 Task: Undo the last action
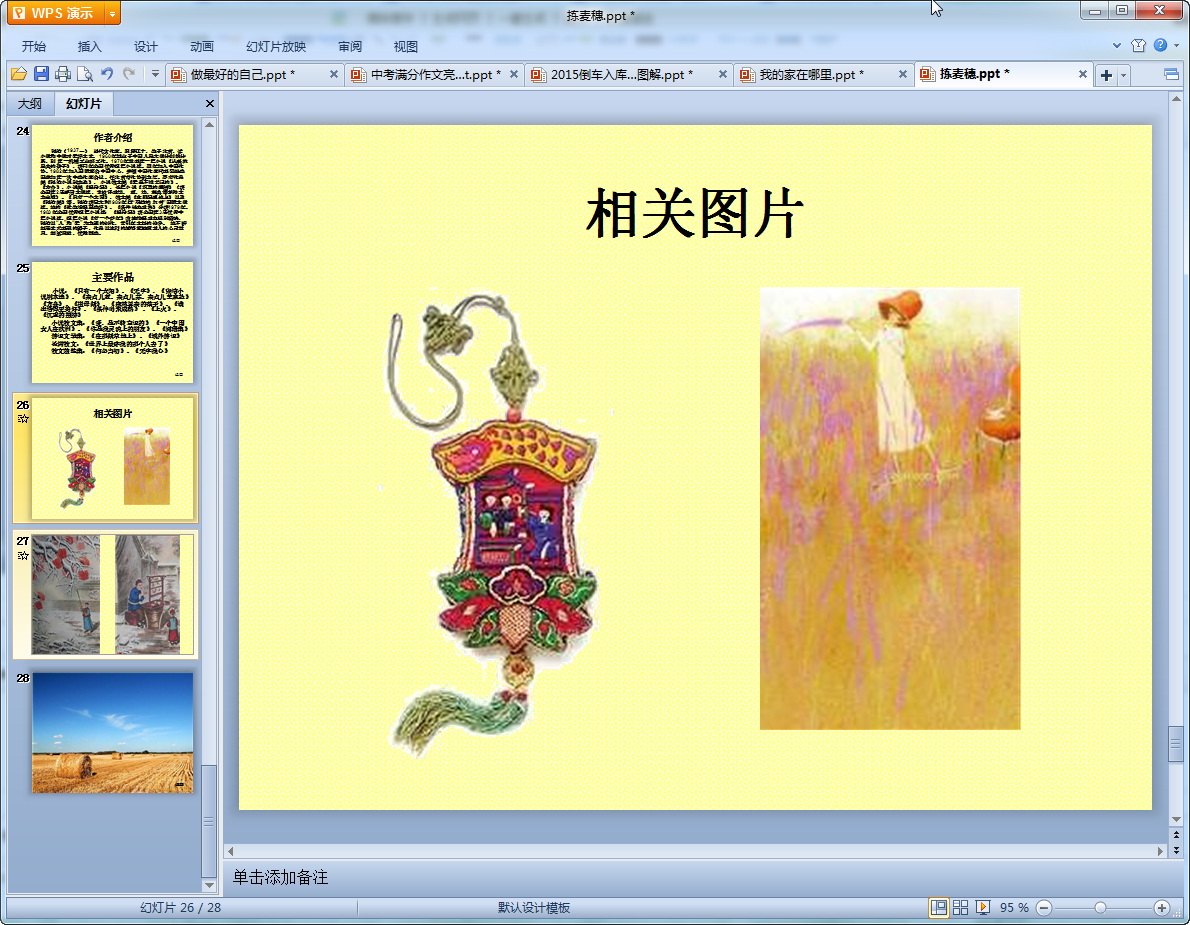coord(107,74)
